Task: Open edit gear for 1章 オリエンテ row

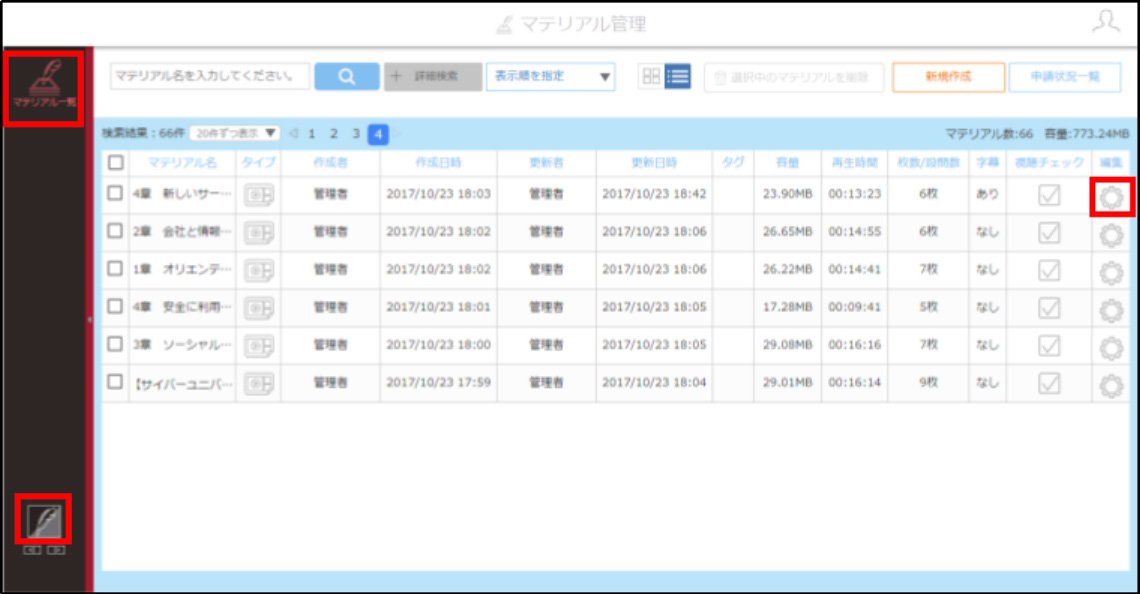Action: [x=1111, y=273]
